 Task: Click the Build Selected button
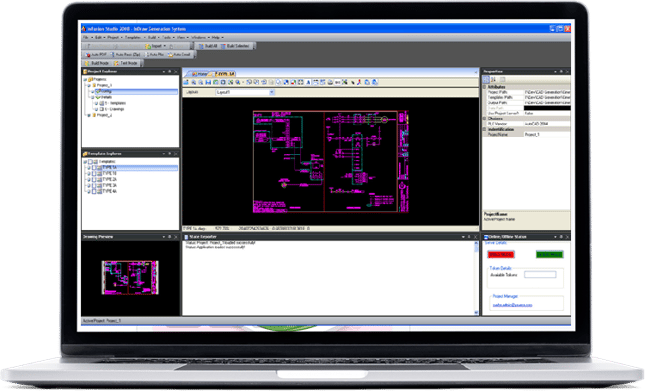[x=236, y=46]
